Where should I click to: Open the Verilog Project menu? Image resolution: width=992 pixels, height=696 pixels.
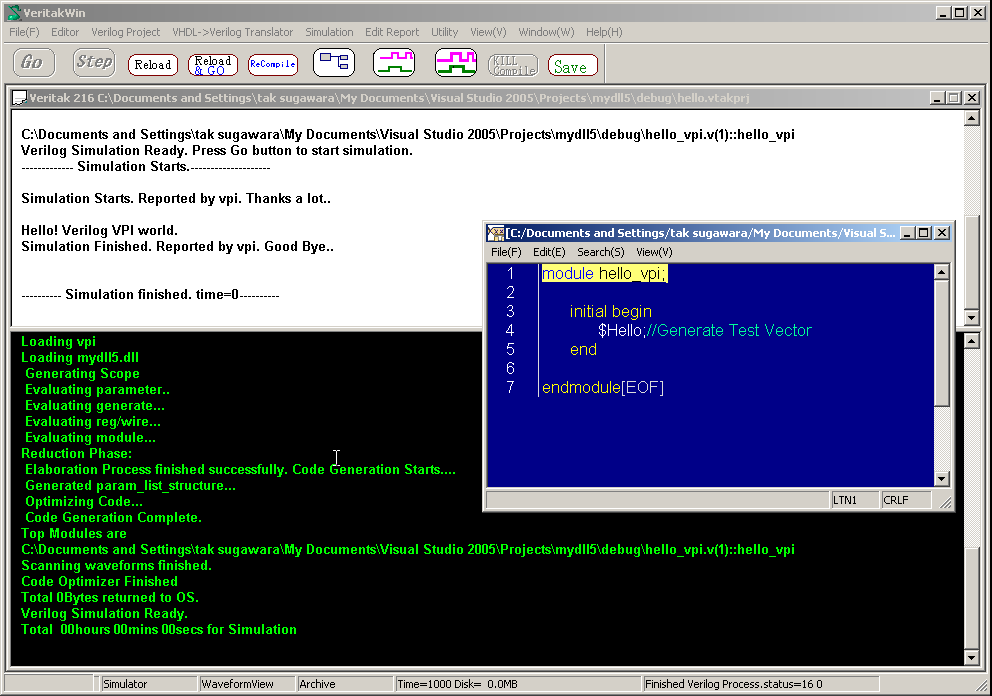pyautogui.click(x=125, y=32)
